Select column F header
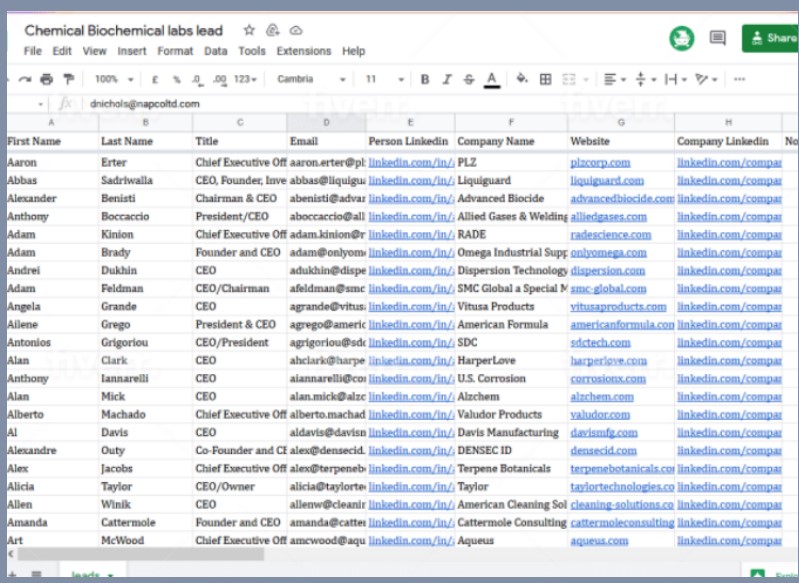Image resolution: width=799 pixels, height=583 pixels. [511, 122]
